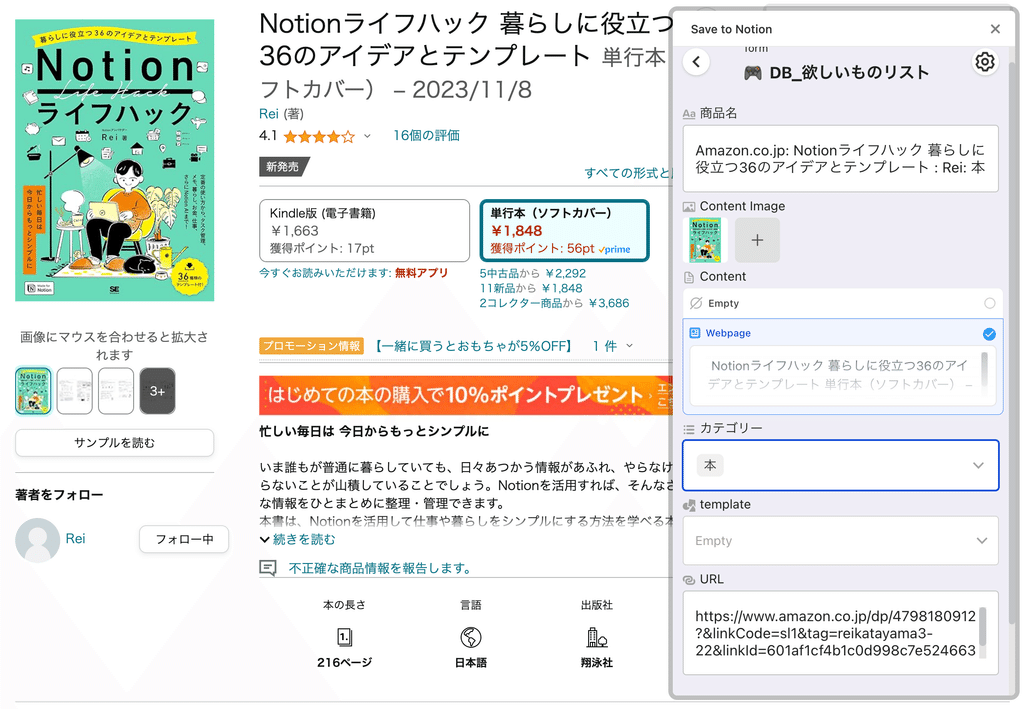Click the URL text field
The image size is (1024, 709).
[x=840, y=633]
